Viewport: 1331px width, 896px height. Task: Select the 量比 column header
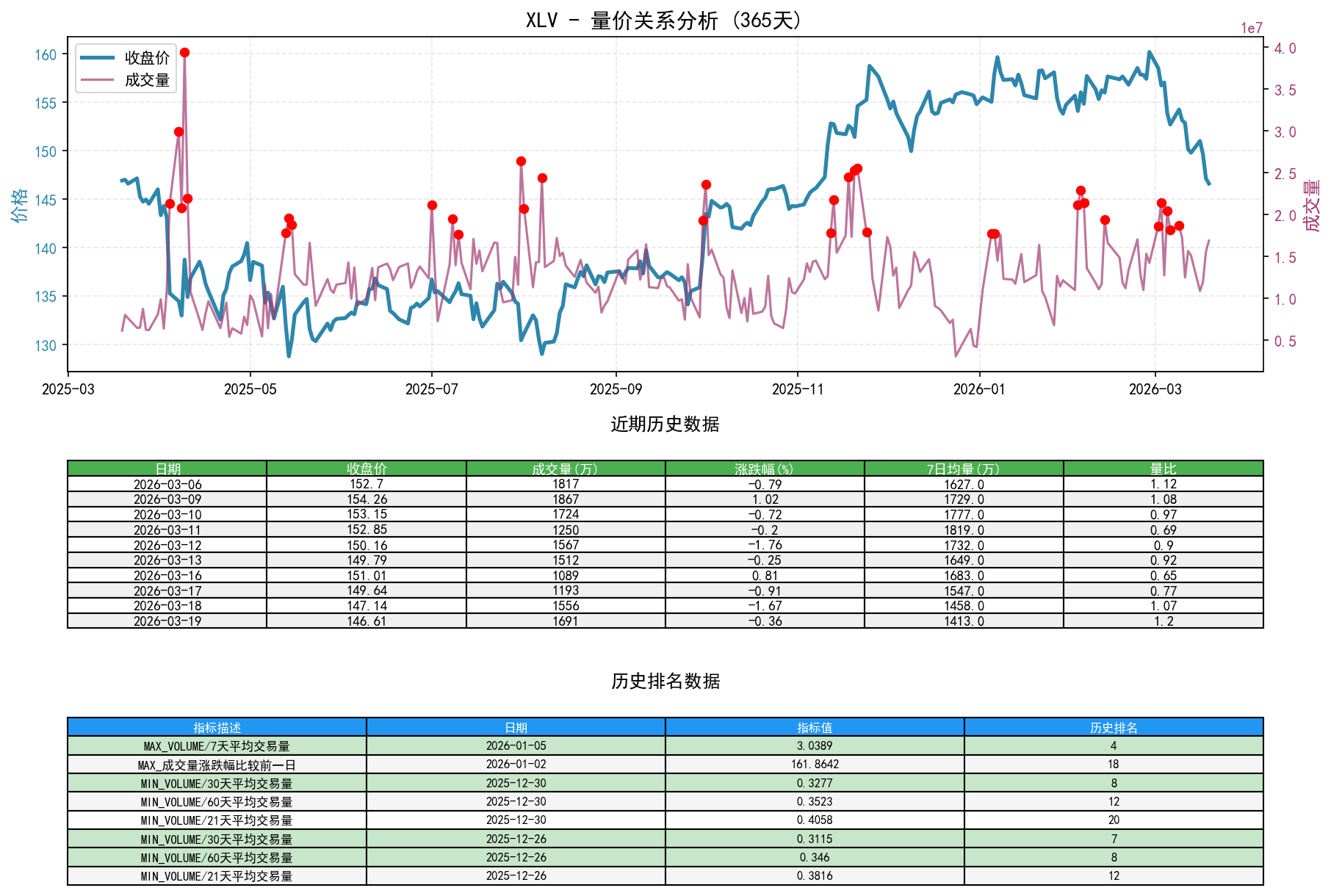click(x=1163, y=466)
